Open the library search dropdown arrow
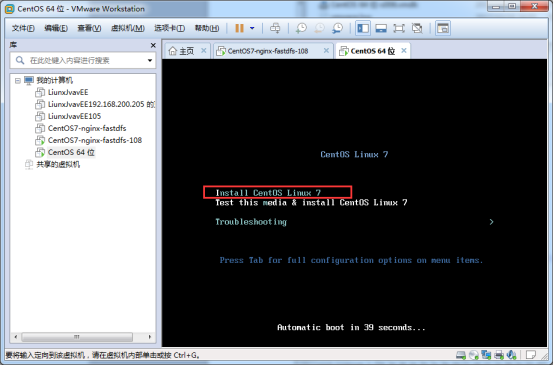Screen dimensions: 553x366 tap(150, 60)
